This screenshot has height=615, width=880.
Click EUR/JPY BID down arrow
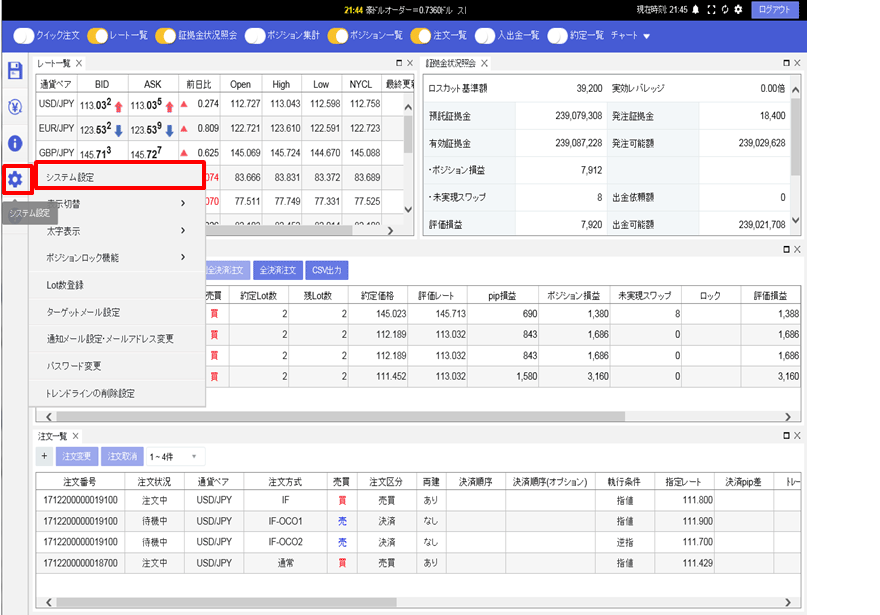click(x=118, y=131)
